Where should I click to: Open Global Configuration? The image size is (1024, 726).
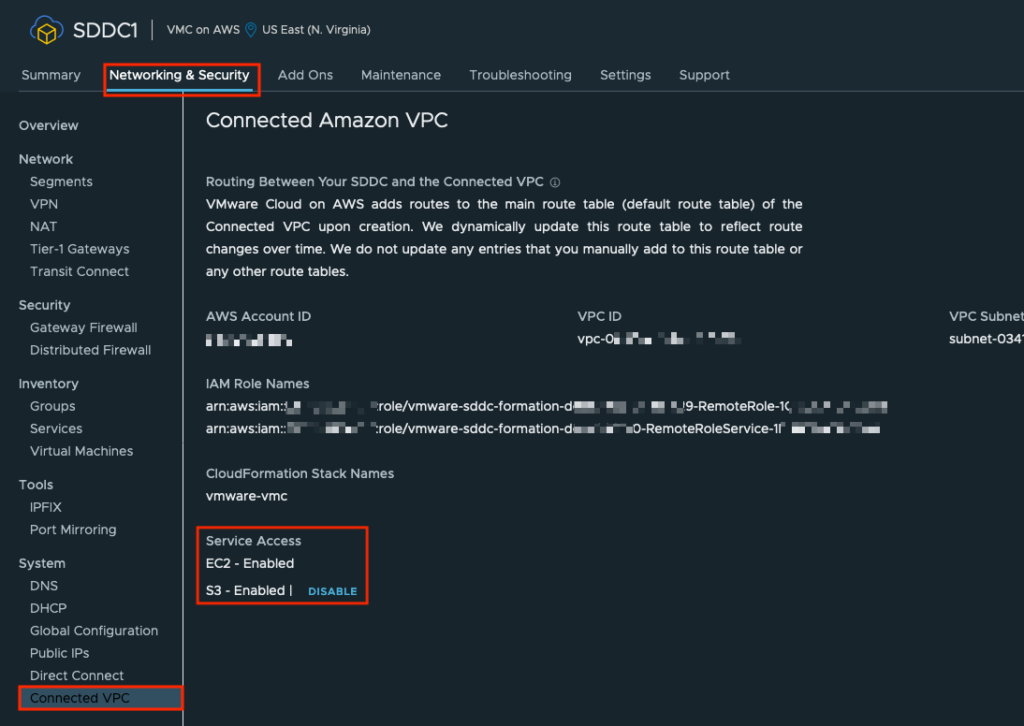tap(94, 631)
